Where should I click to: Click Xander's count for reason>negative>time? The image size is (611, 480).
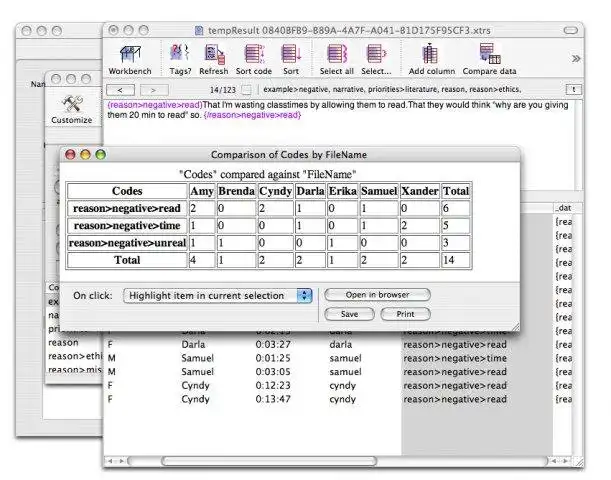click(420, 226)
